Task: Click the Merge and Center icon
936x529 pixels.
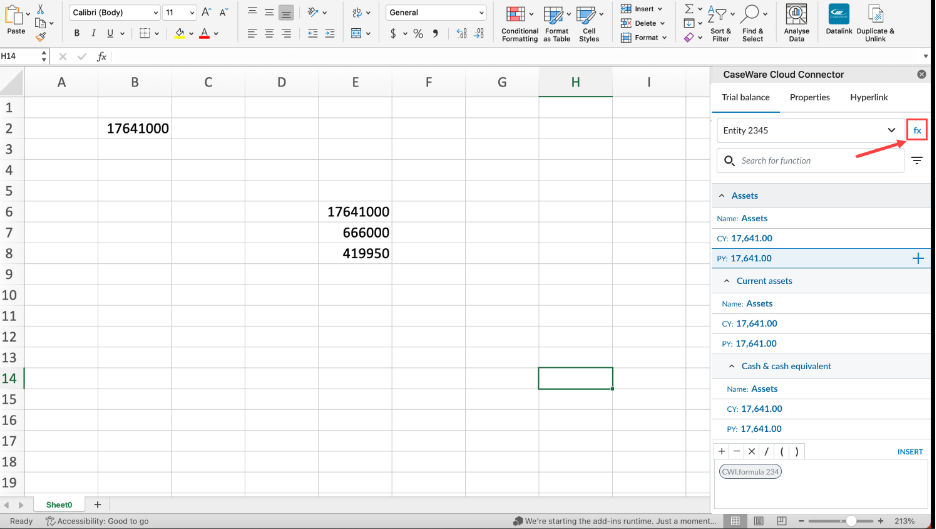Action: click(x=356, y=33)
